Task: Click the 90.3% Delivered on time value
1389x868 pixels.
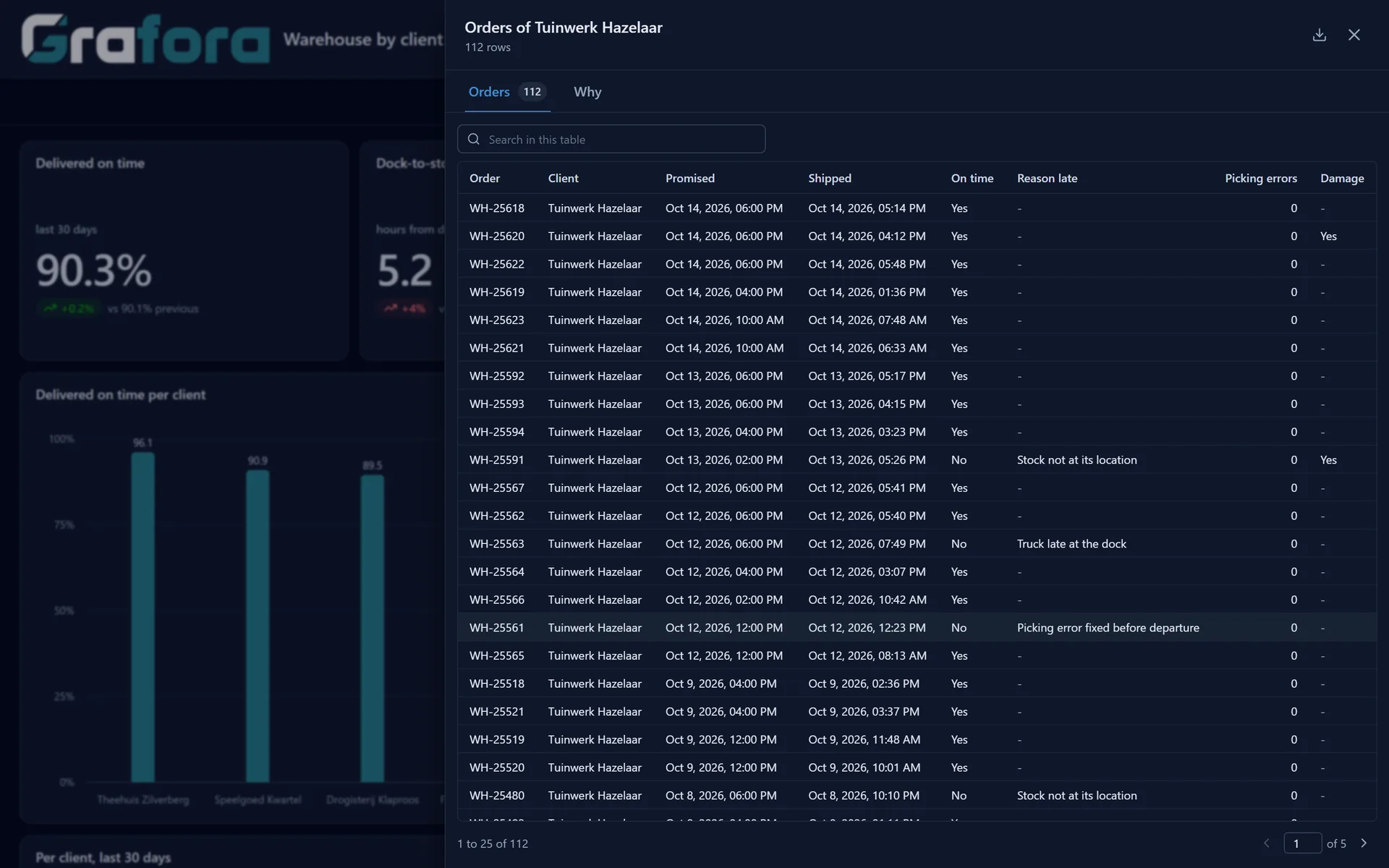Action: pos(94,271)
